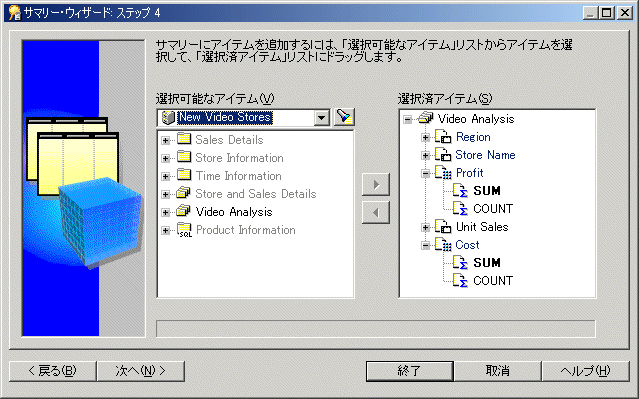Expand the Sales Details folder
Viewport: 639px width, 399px height.
(165, 140)
